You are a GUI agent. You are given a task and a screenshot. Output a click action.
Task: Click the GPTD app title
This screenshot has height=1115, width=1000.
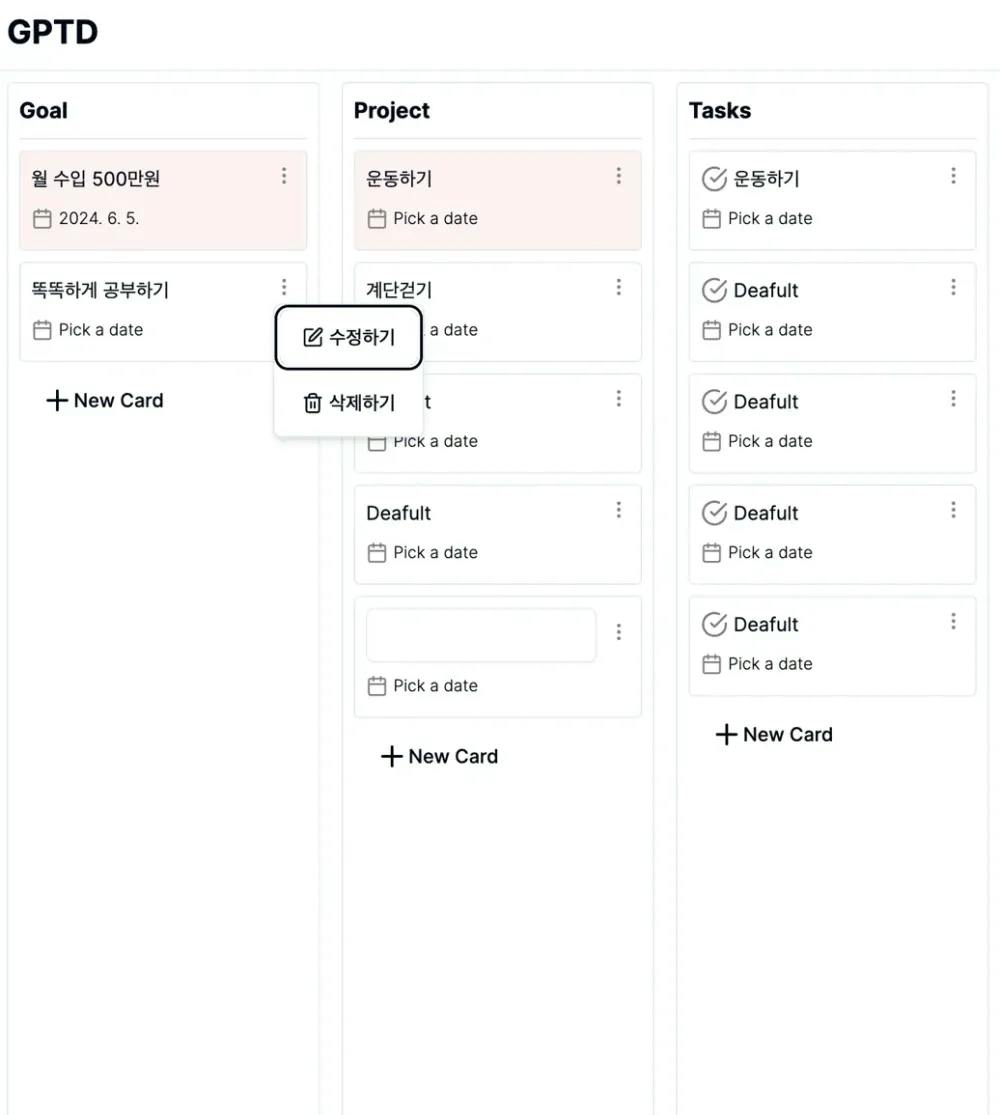(53, 32)
